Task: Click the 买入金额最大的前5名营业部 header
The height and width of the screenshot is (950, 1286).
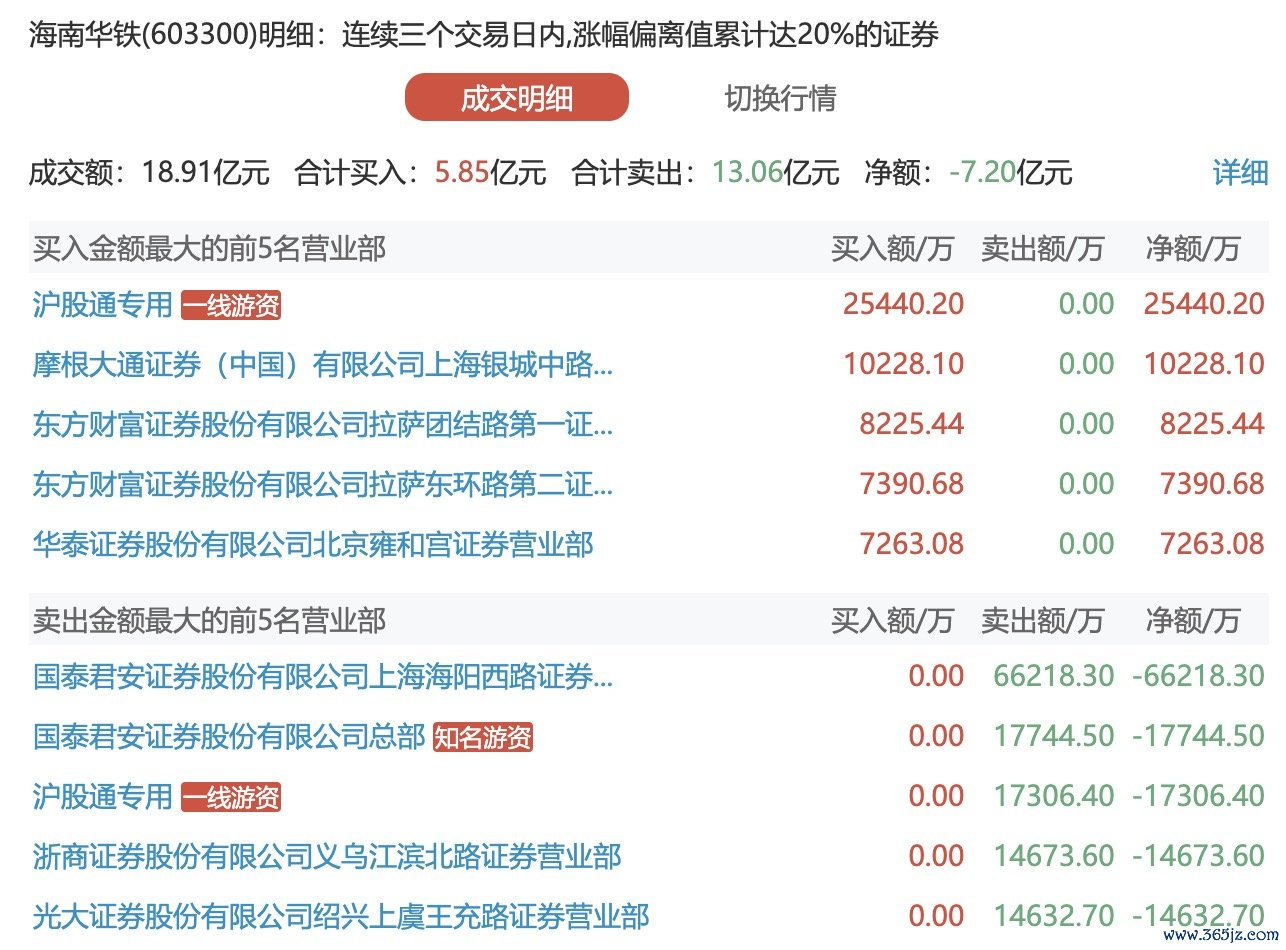Action: point(209,249)
